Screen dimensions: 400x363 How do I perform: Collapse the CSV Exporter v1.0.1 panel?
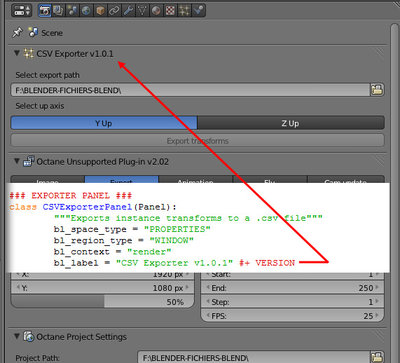pyautogui.click(x=17, y=53)
